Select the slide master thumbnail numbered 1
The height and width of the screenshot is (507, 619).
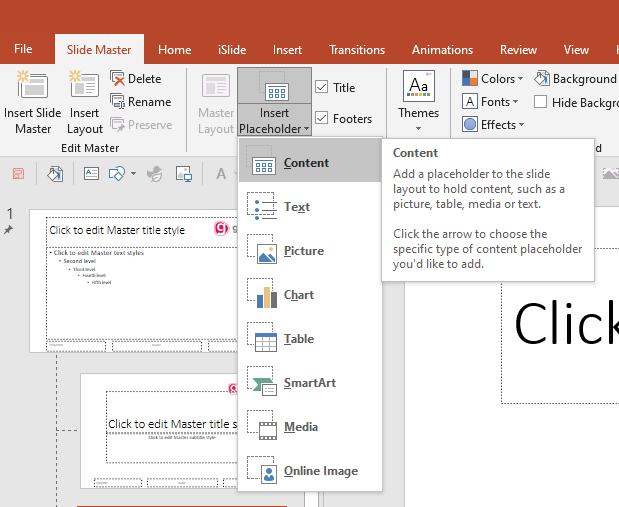(x=133, y=280)
